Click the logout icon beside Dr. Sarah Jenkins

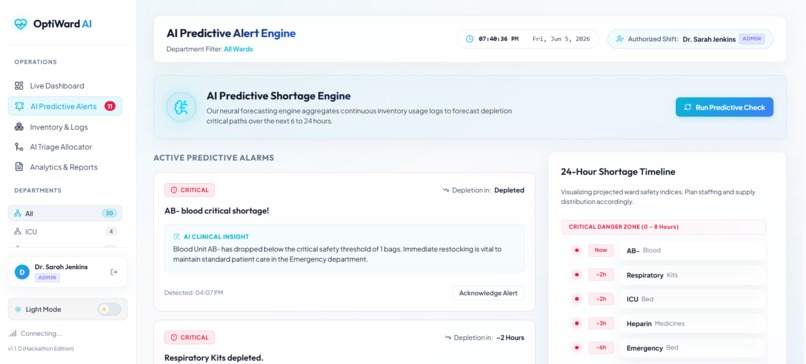(114, 272)
